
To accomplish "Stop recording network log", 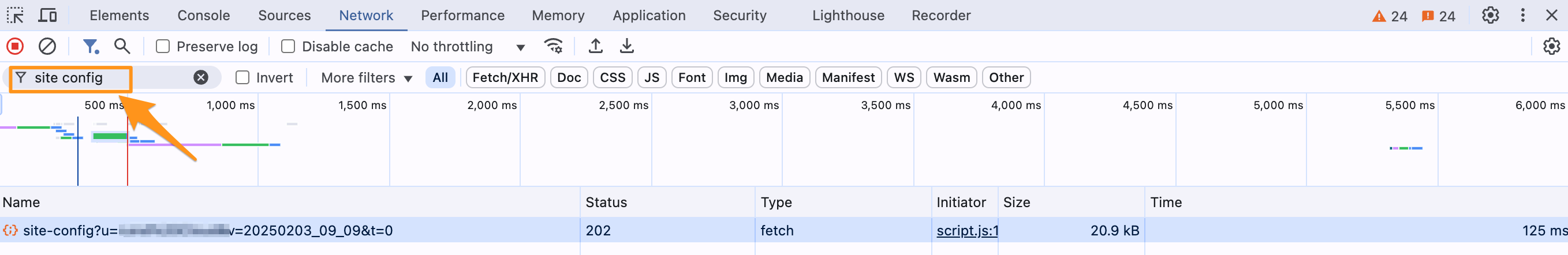I will click(x=15, y=46).
